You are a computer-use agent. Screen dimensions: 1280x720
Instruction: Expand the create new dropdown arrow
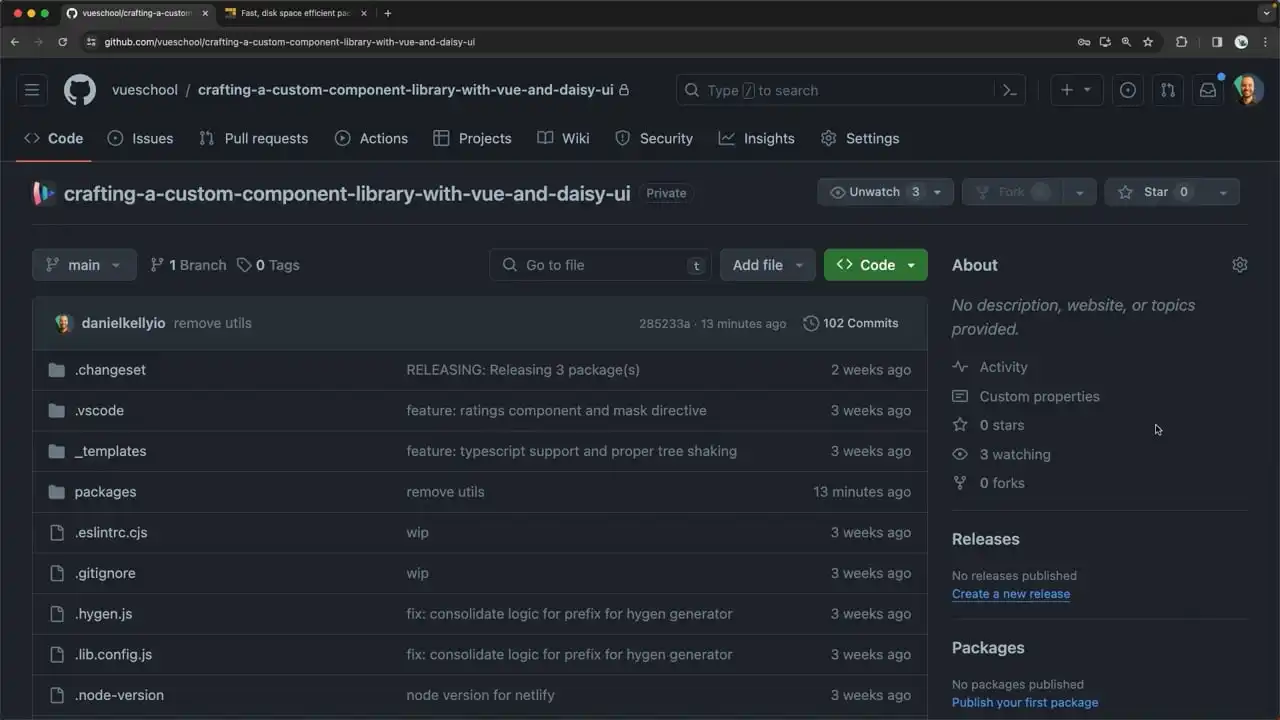tap(1087, 90)
